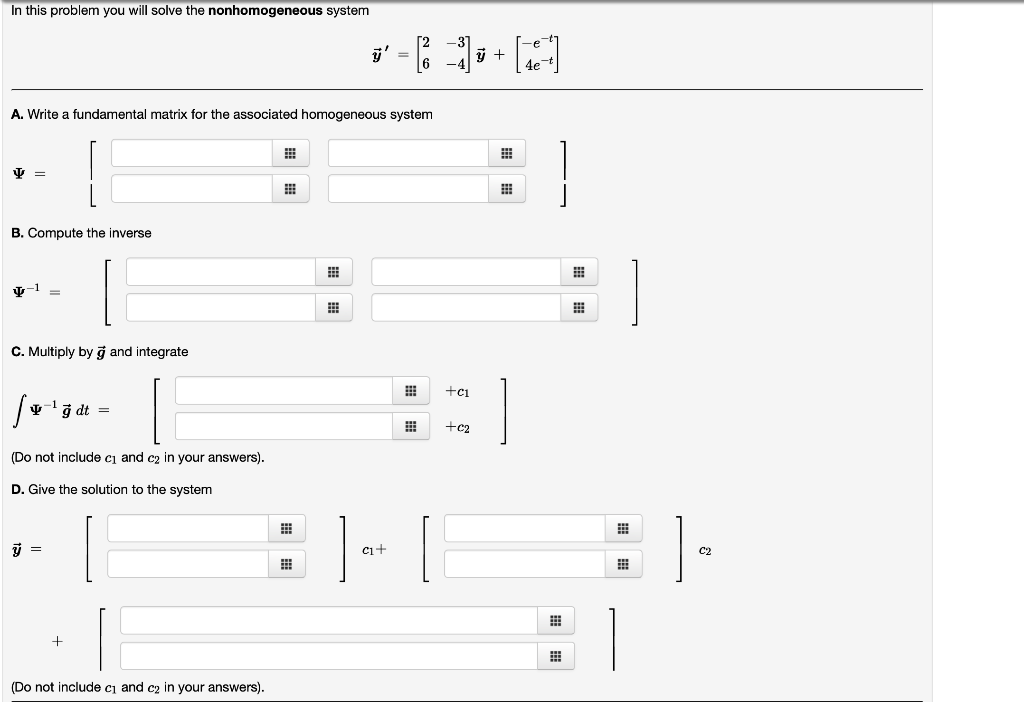This screenshot has width=1024, height=702.
Task: Open equation editor for Ψ inverse top-right entry
Action: click(578, 271)
